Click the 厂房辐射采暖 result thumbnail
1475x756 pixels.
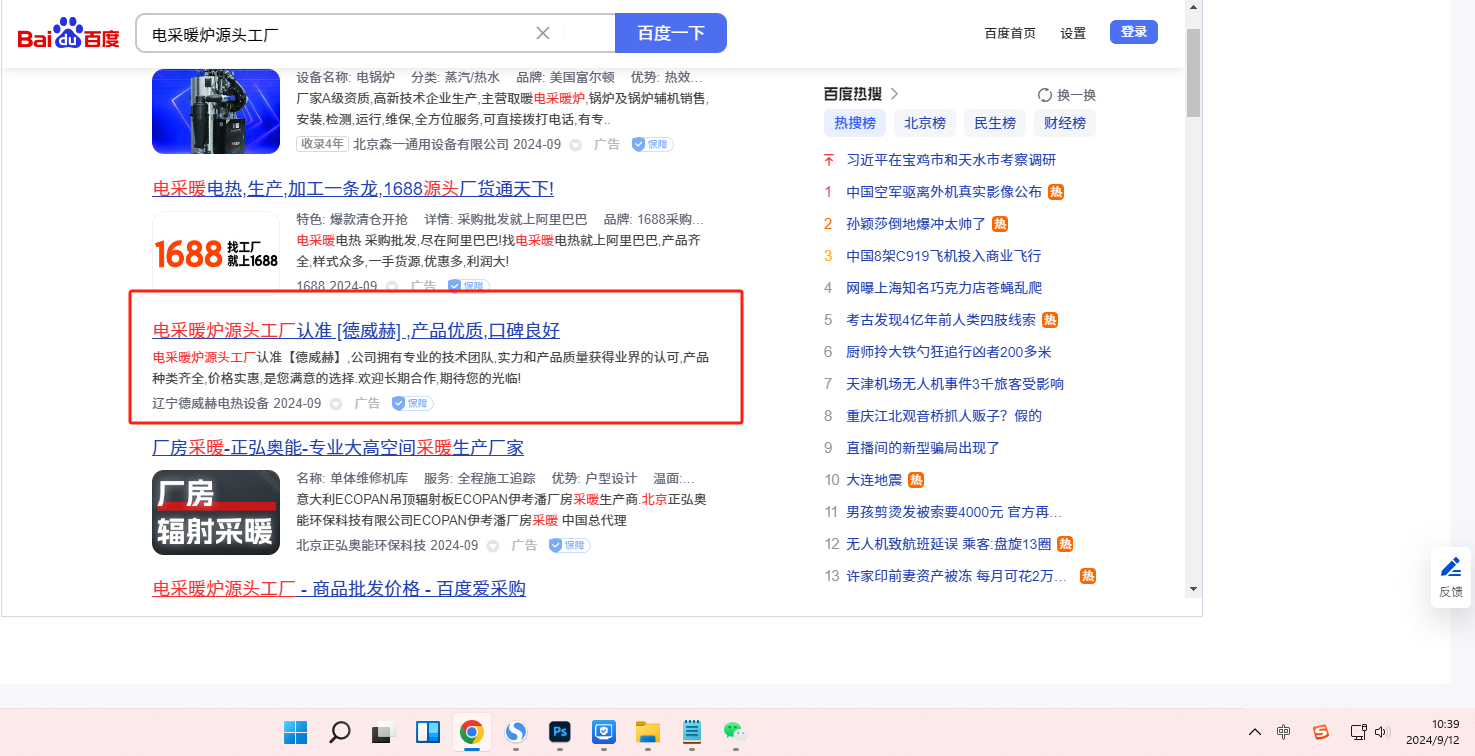215,512
